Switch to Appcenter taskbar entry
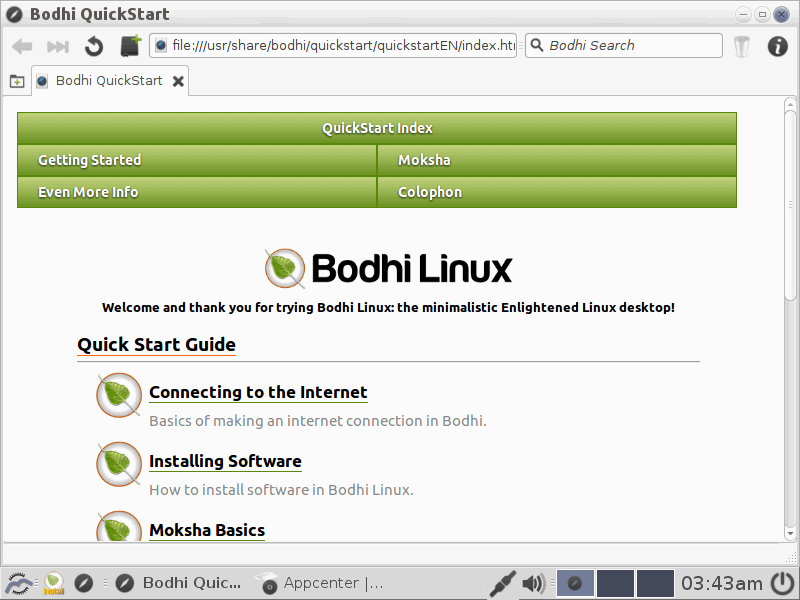 click(x=319, y=583)
